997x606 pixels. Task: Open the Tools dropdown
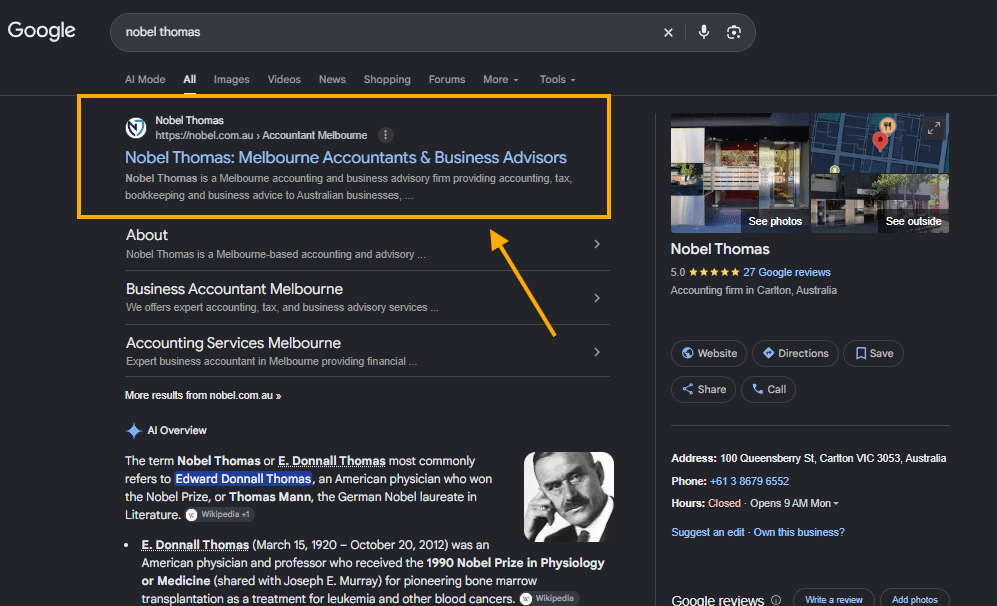558,79
